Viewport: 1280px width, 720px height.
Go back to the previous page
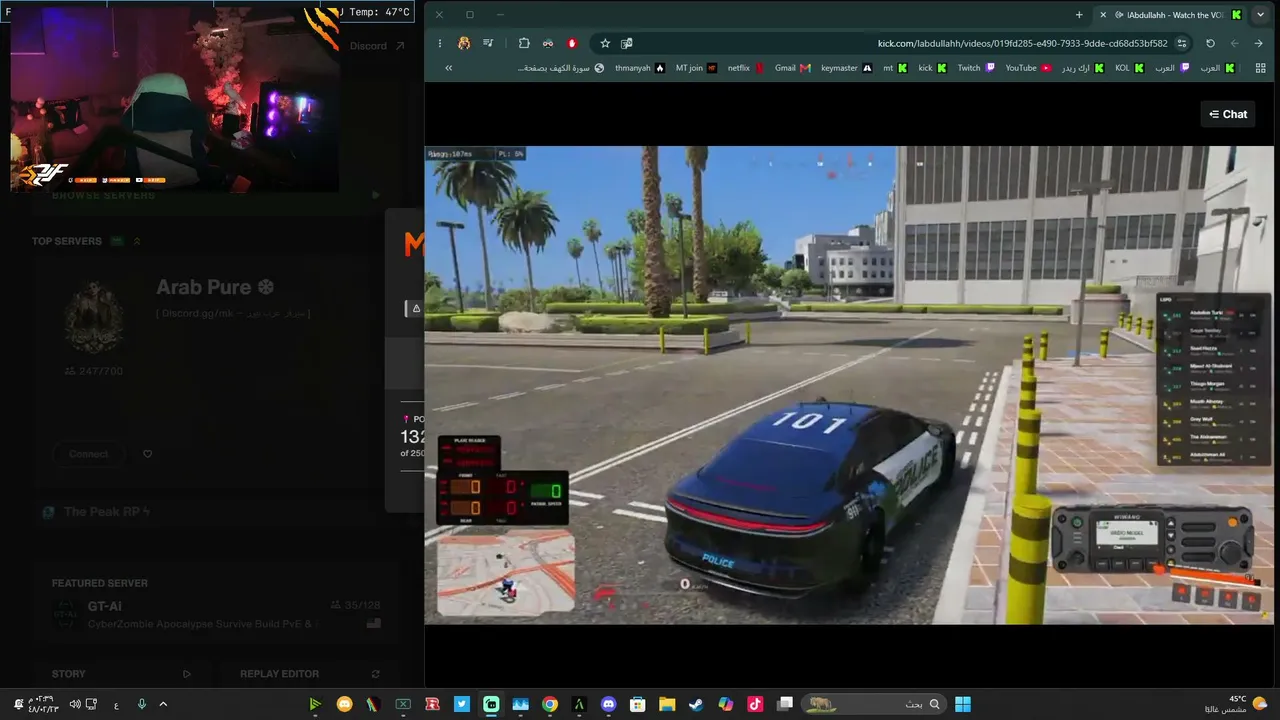click(1259, 43)
